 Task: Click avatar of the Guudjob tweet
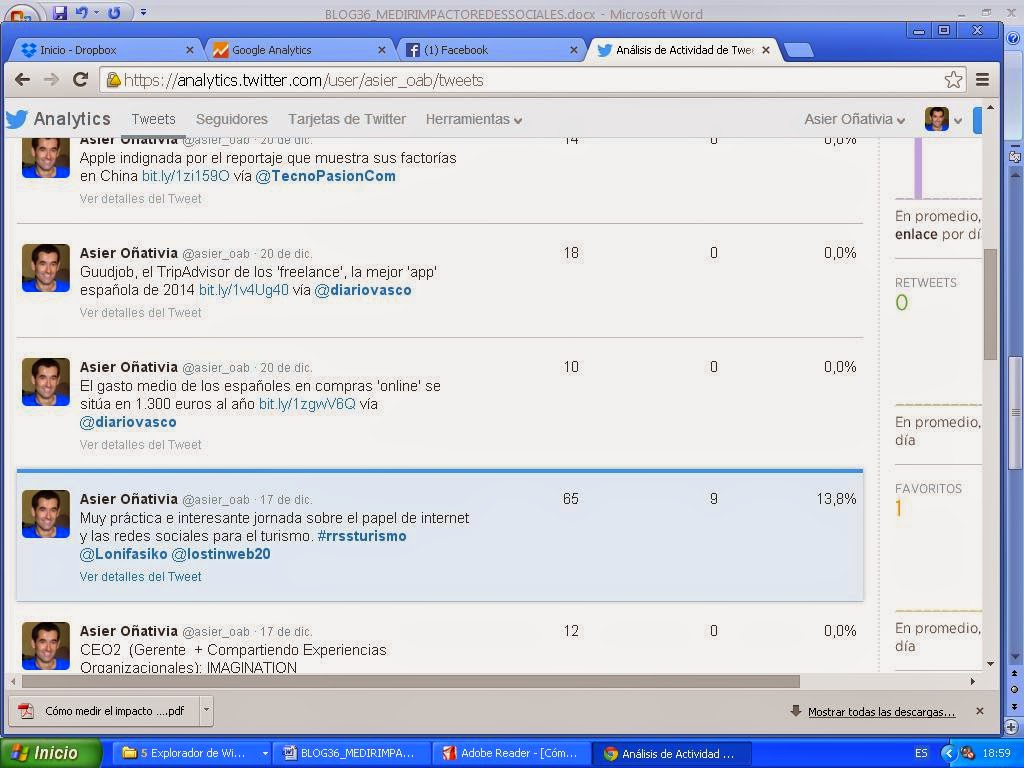click(x=46, y=268)
